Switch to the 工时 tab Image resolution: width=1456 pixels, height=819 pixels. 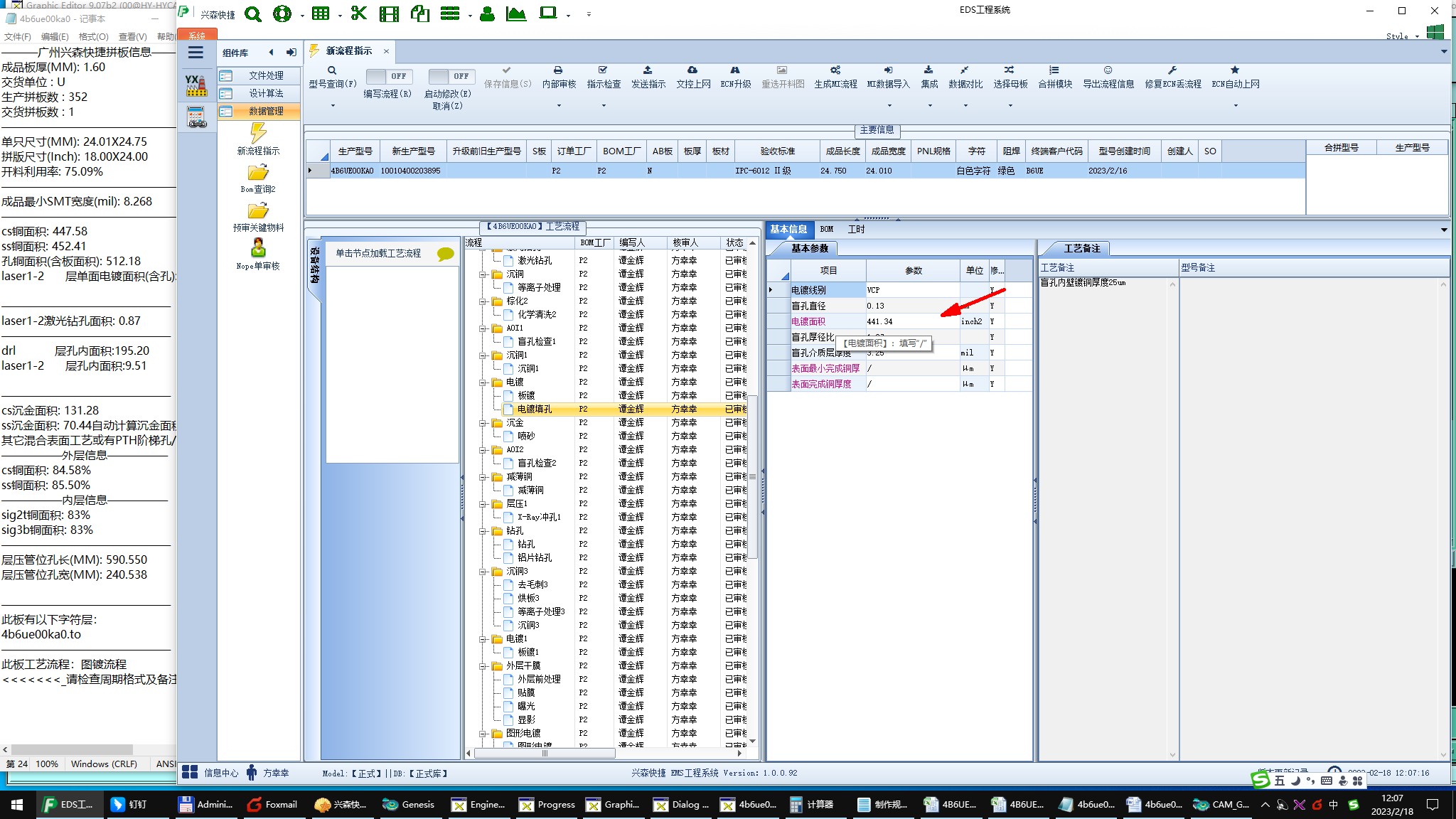tap(856, 229)
